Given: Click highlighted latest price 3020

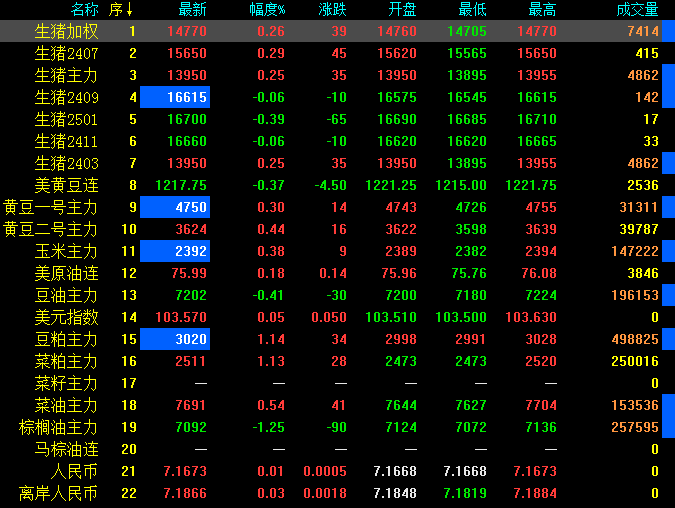Looking at the screenshot, I should tap(175, 339).
